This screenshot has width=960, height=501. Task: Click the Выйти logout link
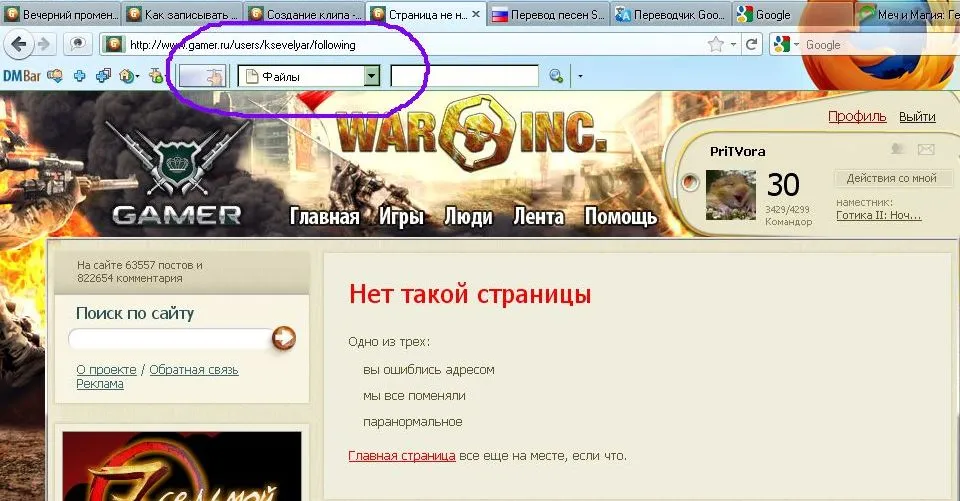coord(917,116)
